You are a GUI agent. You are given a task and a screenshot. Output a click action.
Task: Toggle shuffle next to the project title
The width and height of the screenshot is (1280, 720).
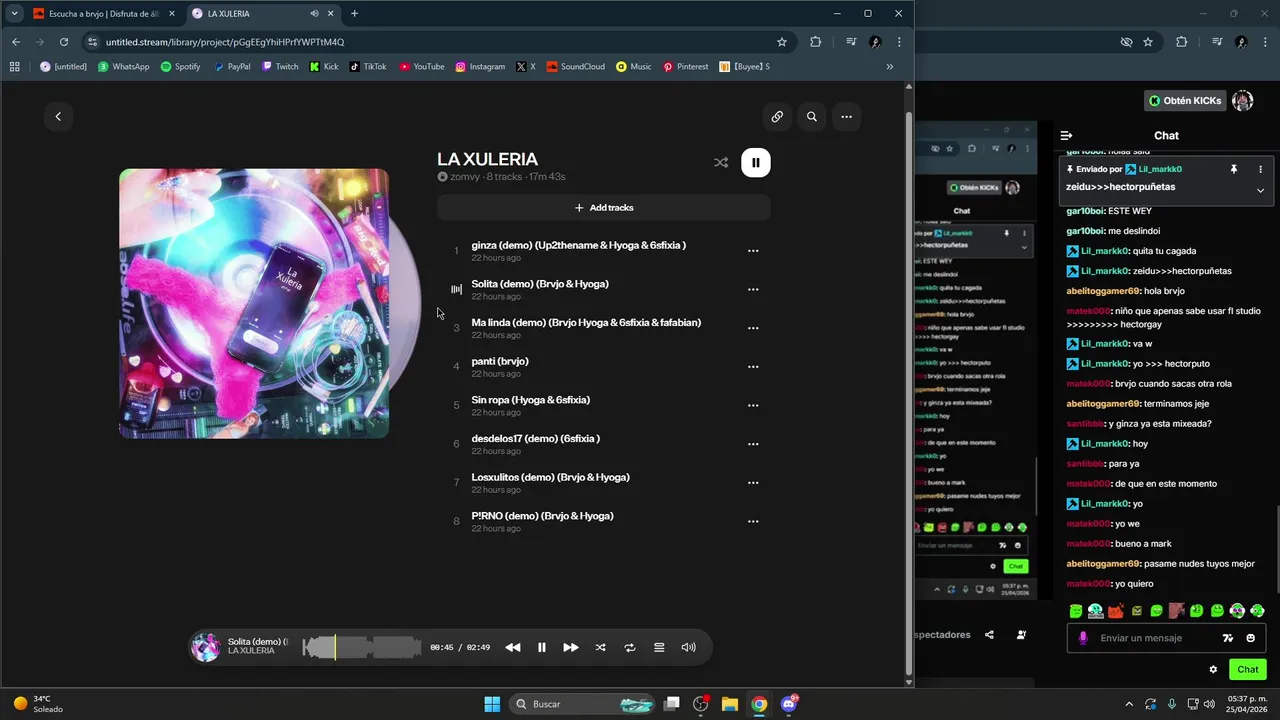721,163
